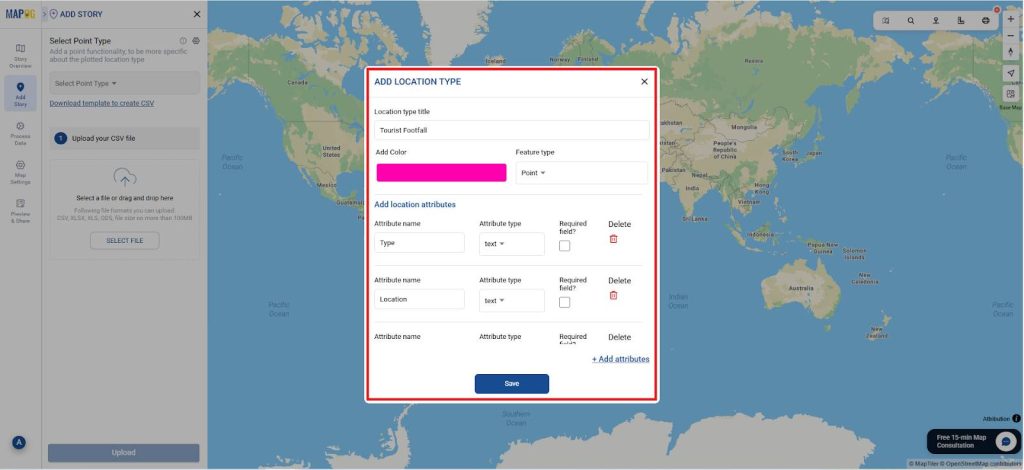Open the Base Map switcher
Screen dimensions: 1024x470
coord(1010,93)
